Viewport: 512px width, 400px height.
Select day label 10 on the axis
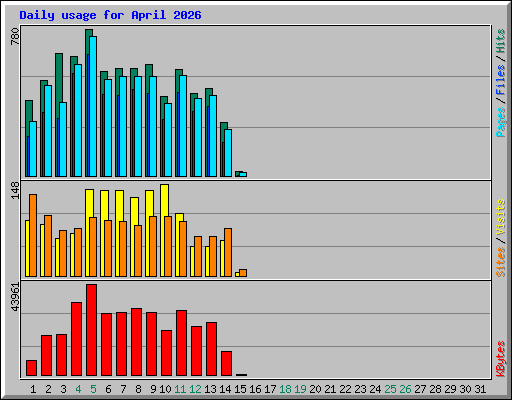coord(165,389)
